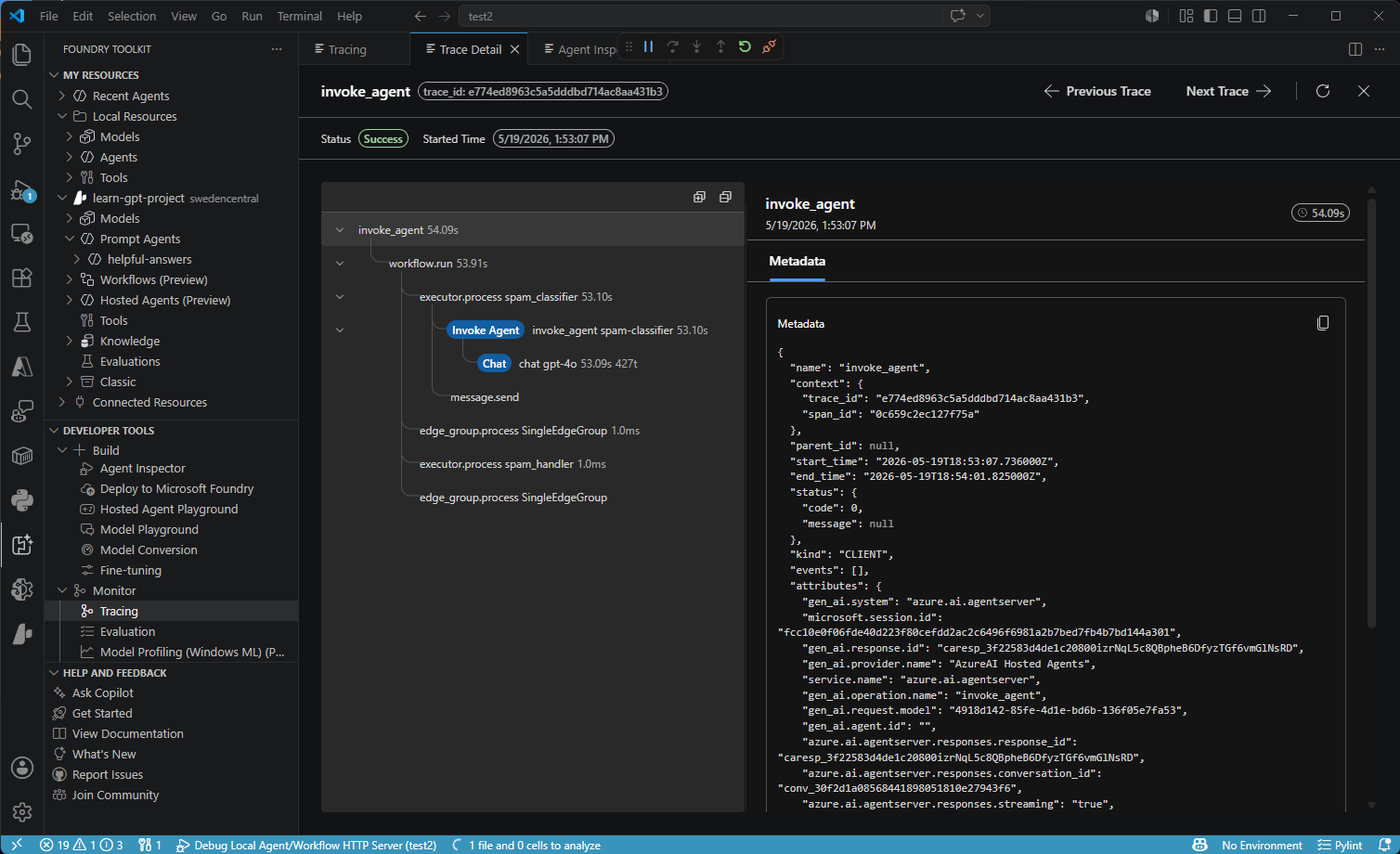Go to the Previous Trace
Image resolution: width=1400 pixels, height=854 pixels.
pos(1097,91)
